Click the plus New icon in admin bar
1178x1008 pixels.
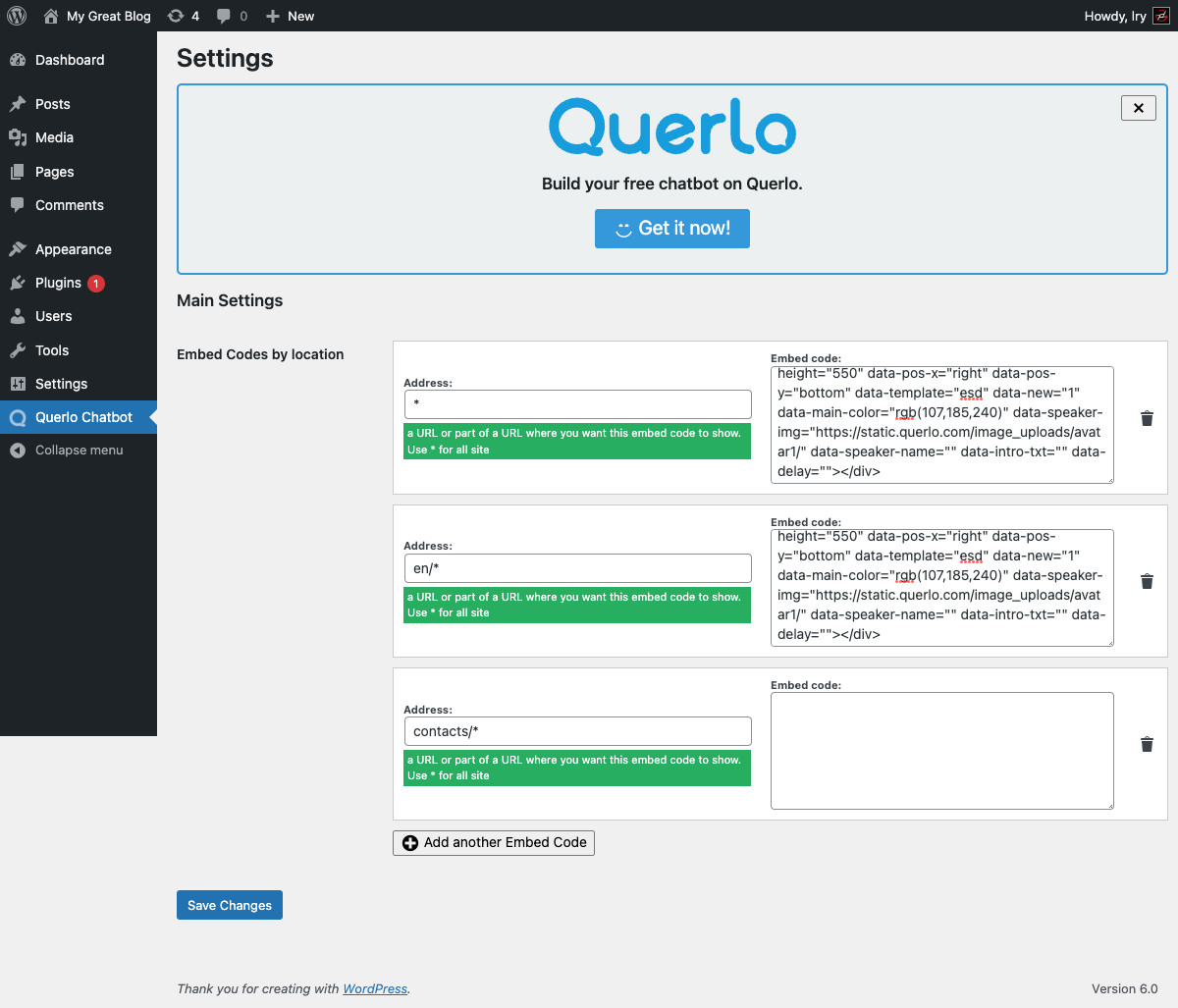tap(273, 16)
